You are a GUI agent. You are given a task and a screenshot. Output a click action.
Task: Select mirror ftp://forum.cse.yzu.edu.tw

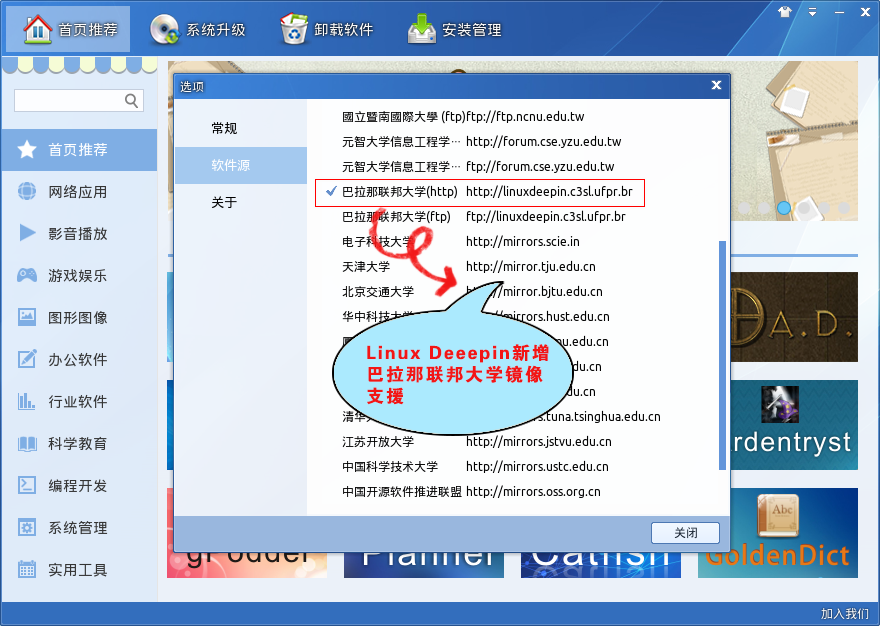point(480,167)
